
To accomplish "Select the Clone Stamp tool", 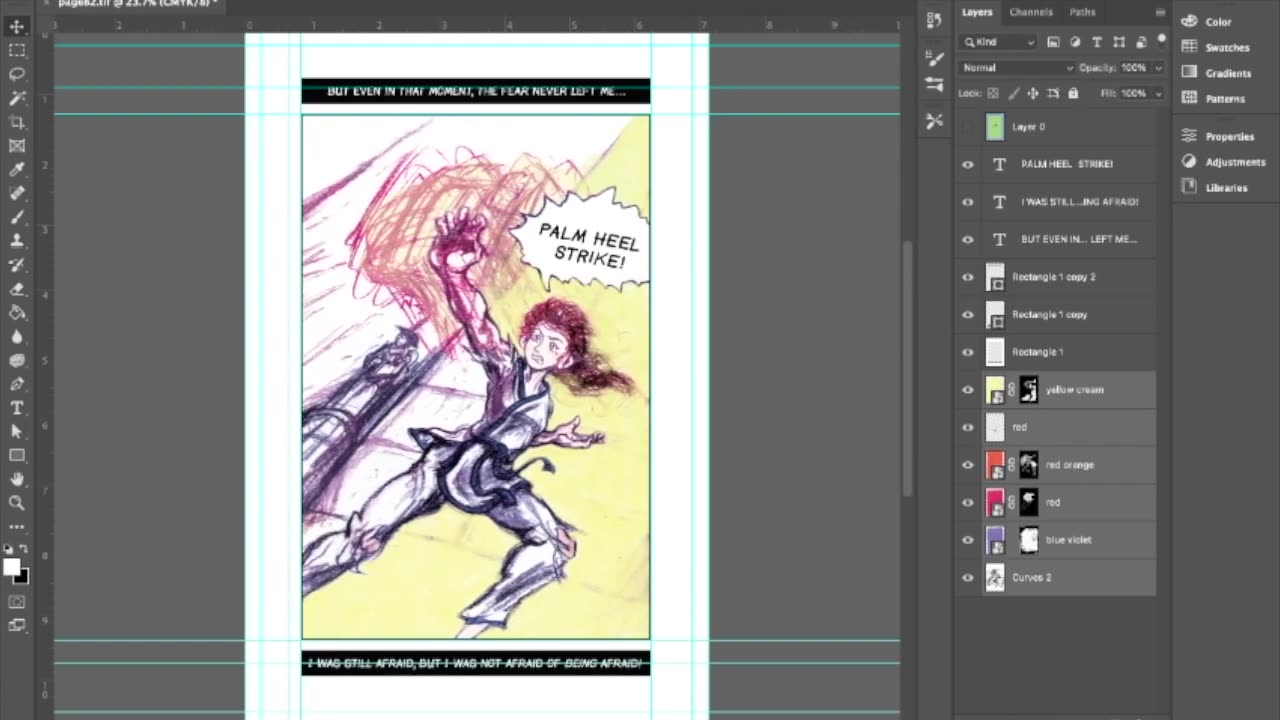I will 17,241.
